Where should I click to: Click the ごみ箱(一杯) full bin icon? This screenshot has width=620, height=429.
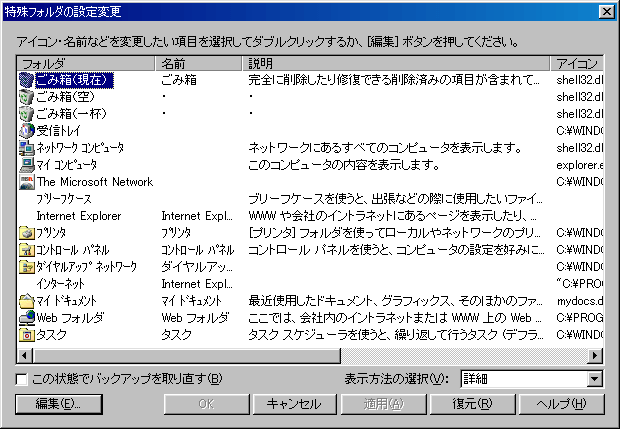click(26, 114)
